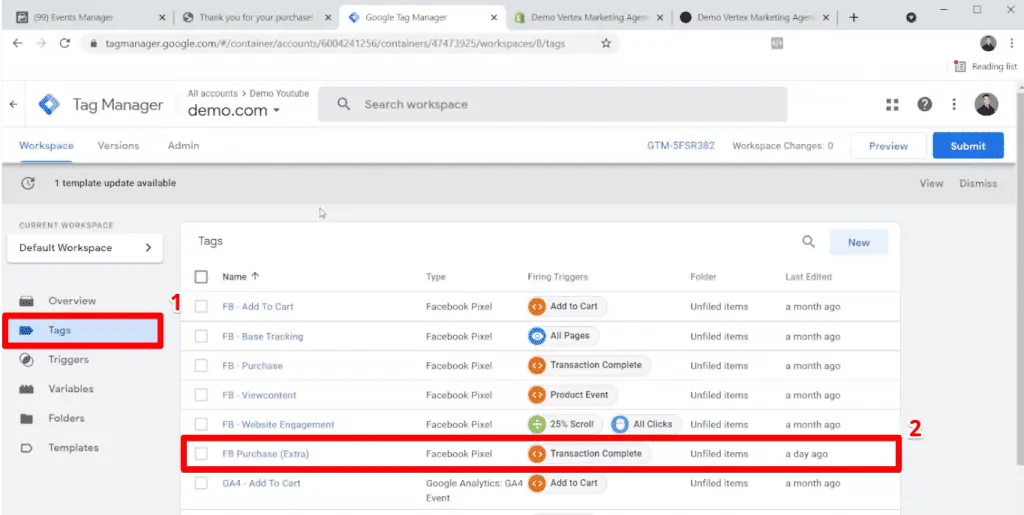
Task: Open the GA4 - Add To Cart tag link
Action: tap(261, 483)
